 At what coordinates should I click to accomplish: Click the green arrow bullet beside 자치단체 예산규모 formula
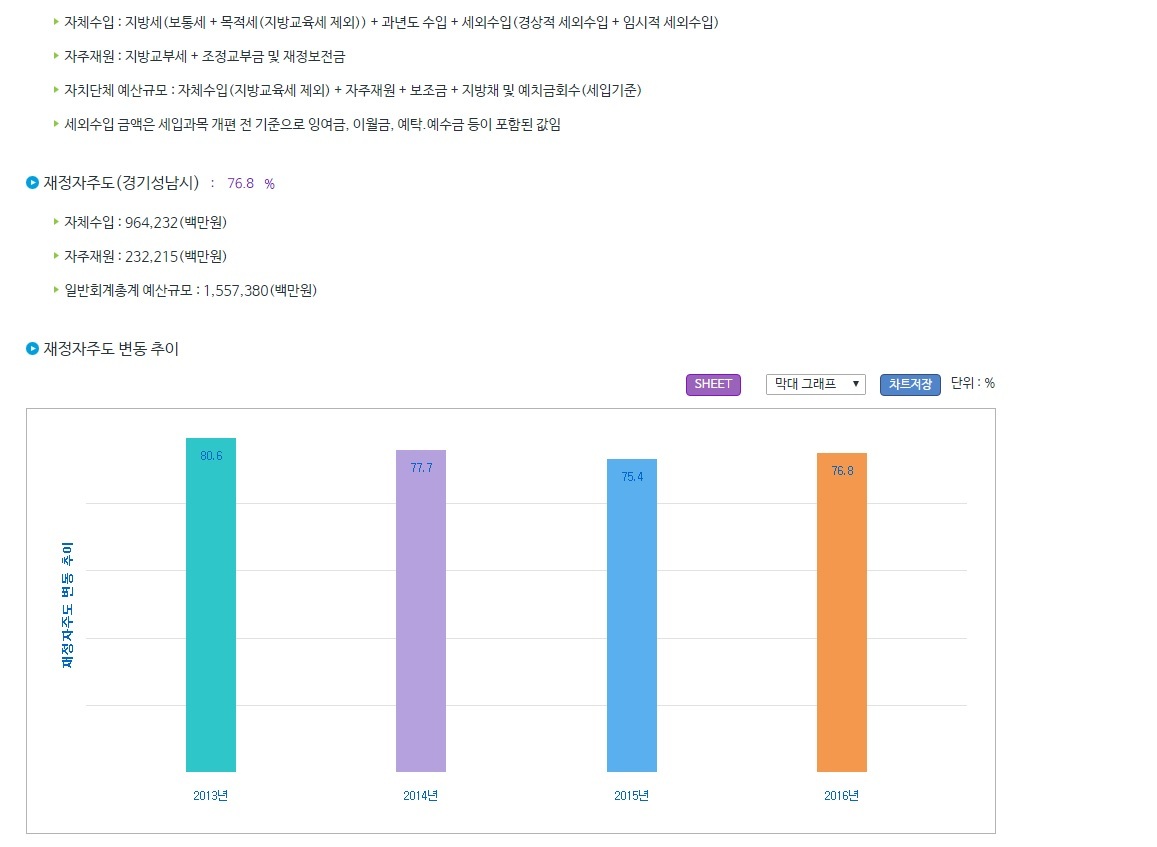click(56, 89)
